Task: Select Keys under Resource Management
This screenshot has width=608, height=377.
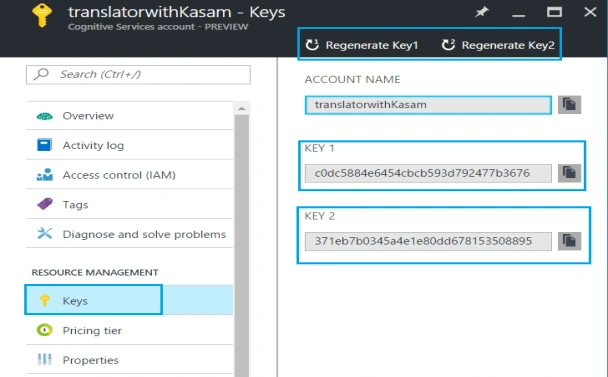Action: pos(129,300)
